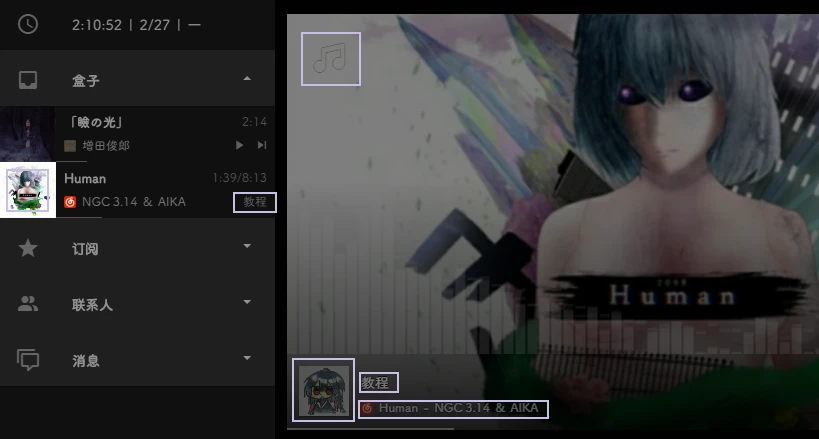Click the chibi avatar thumbnail at artwork bottom
819x439 pixels.
tap(323, 390)
